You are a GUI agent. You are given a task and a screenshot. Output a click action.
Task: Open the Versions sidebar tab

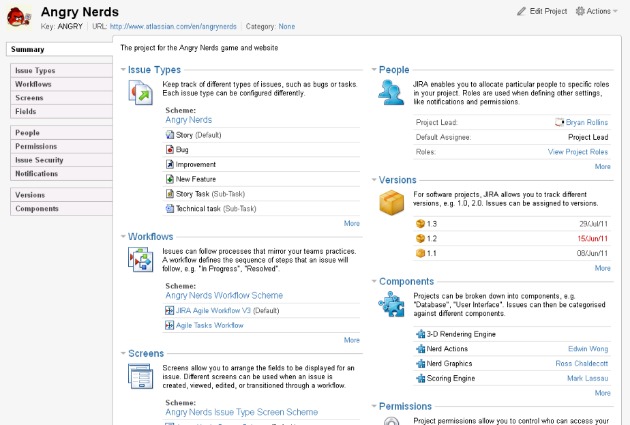click(x=61, y=195)
